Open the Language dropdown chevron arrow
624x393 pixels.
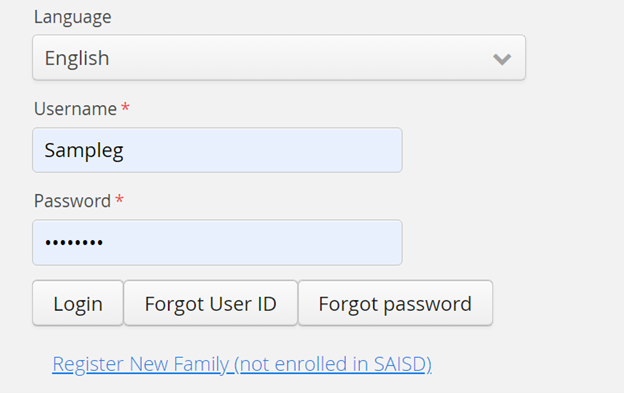(502, 59)
